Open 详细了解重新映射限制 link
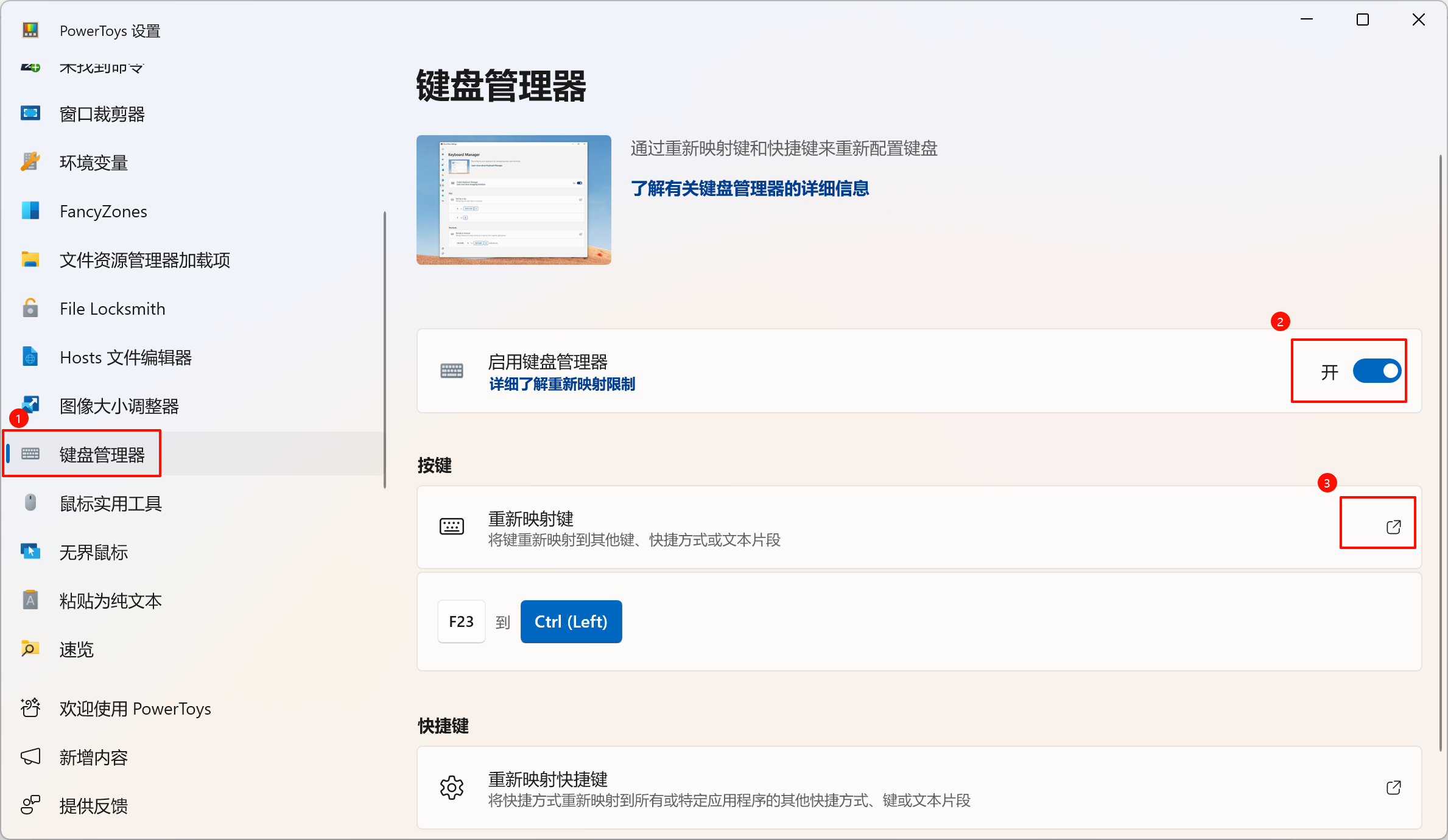Screen dimensions: 1448x840 (x=562, y=384)
